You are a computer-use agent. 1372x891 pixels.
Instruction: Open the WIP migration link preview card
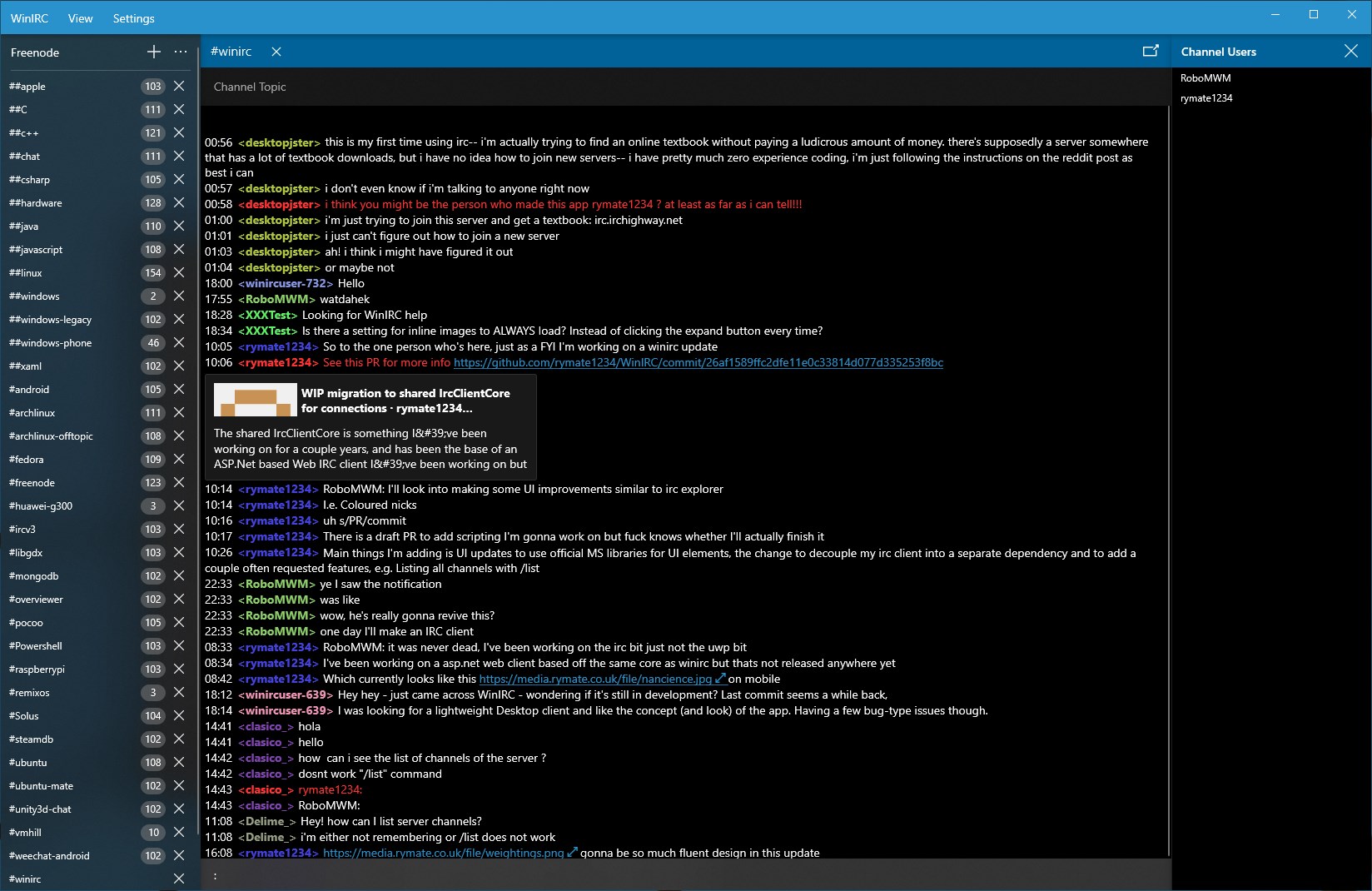point(370,427)
